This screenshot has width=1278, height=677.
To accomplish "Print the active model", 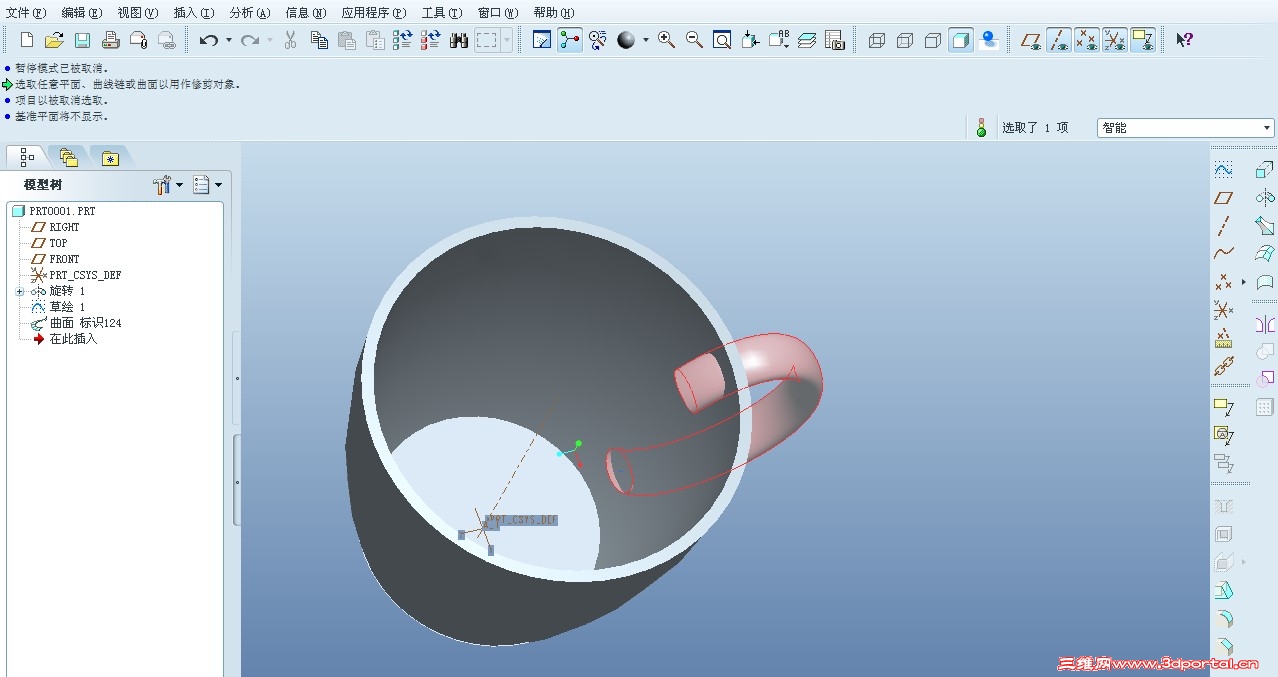I will pyautogui.click(x=111, y=40).
